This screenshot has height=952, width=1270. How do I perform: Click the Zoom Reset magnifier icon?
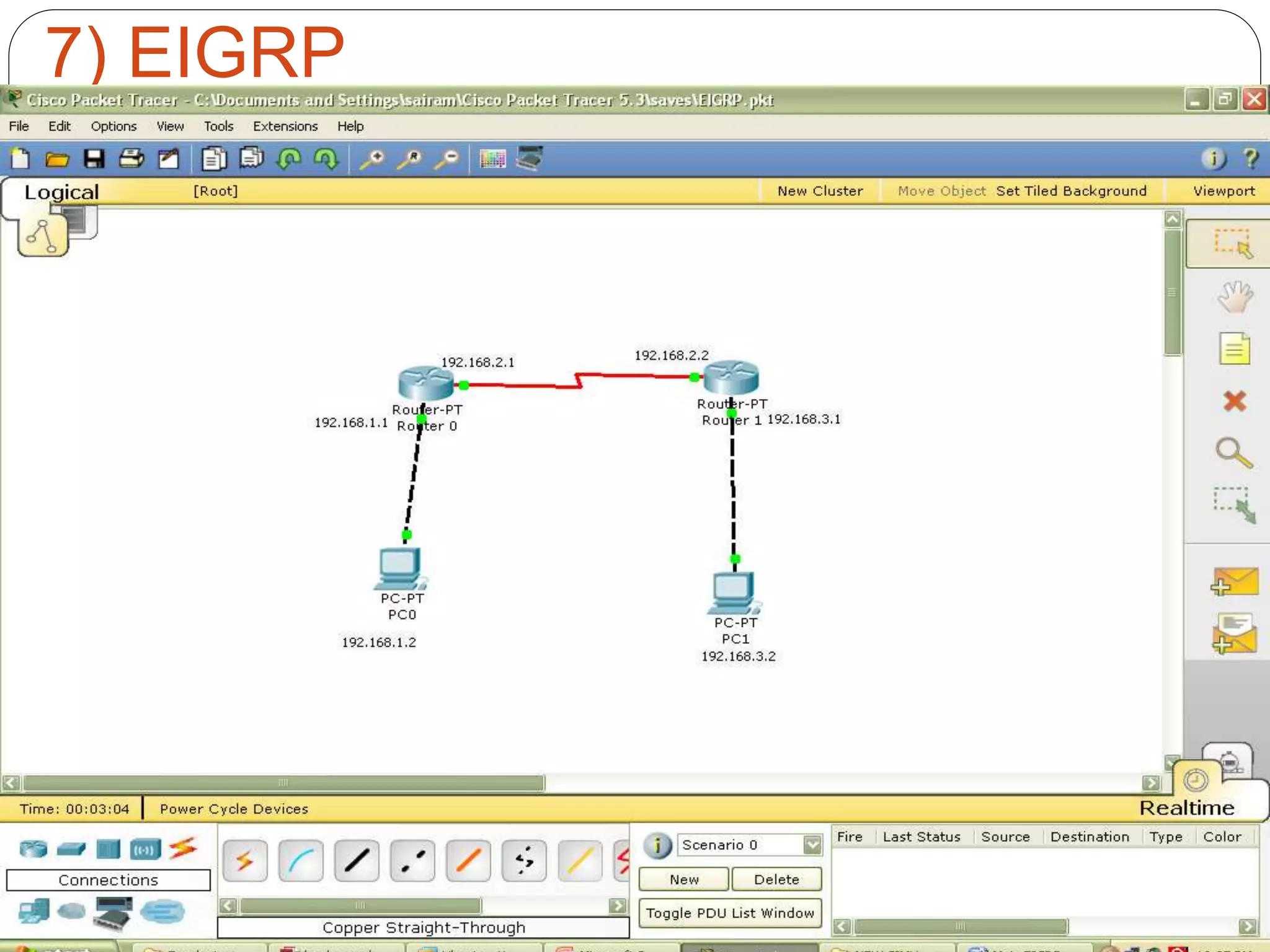point(410,160)
